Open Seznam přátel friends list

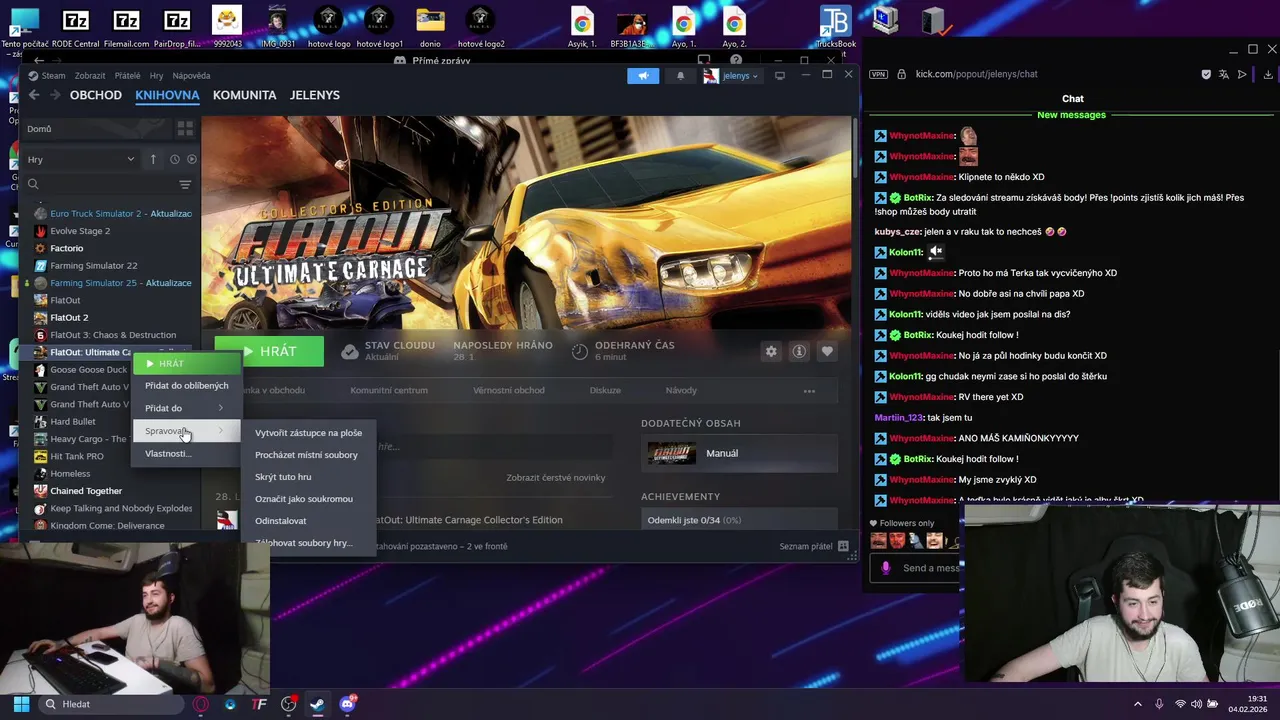point(814,546)
